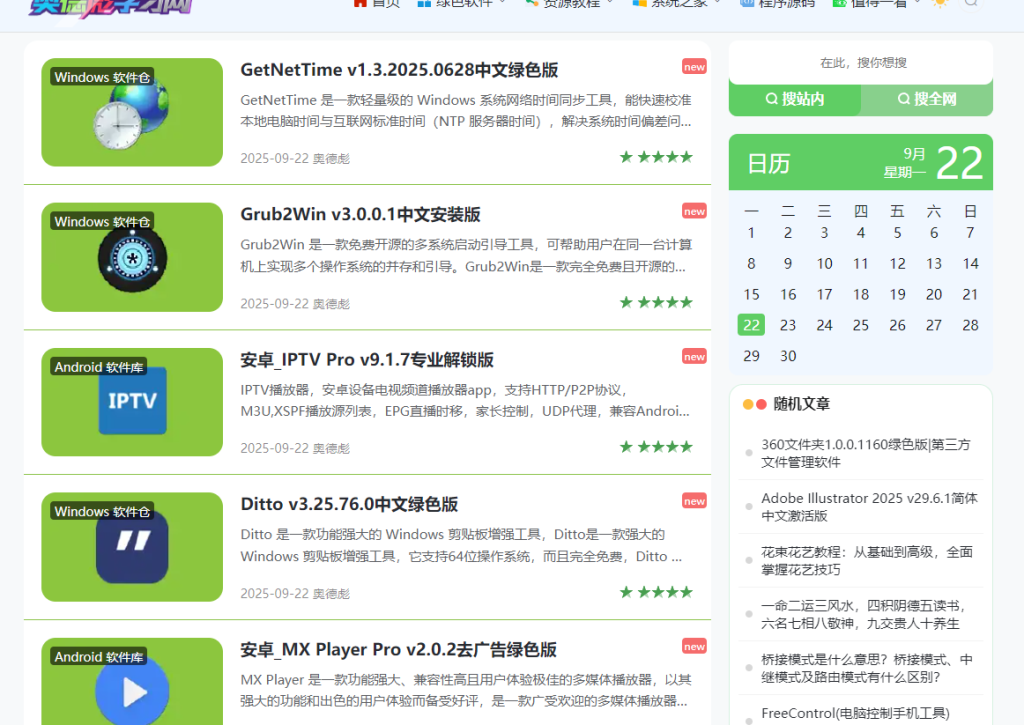The height and width of the screenshot is (725, 1024).
Task: Open the 一命二运三风水 random article
Action: pos(863,615)
